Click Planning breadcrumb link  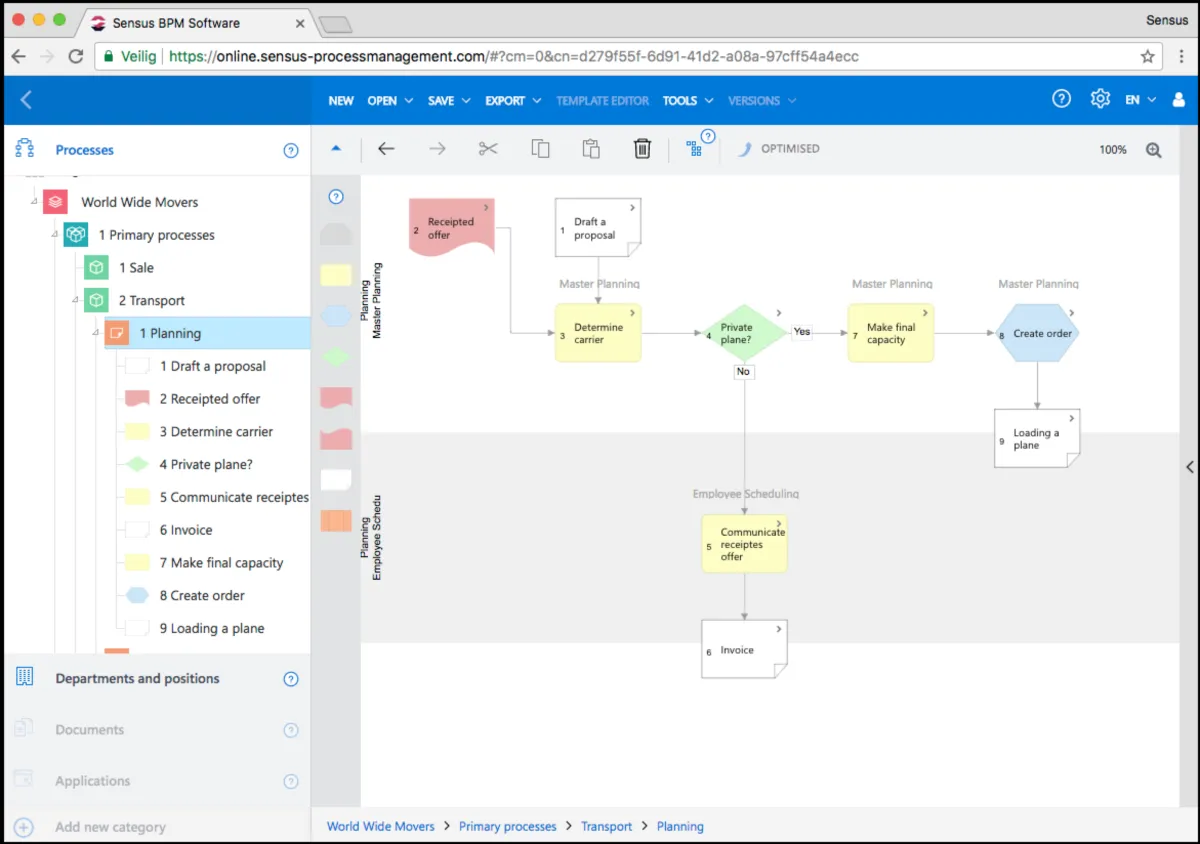(680, 827)
